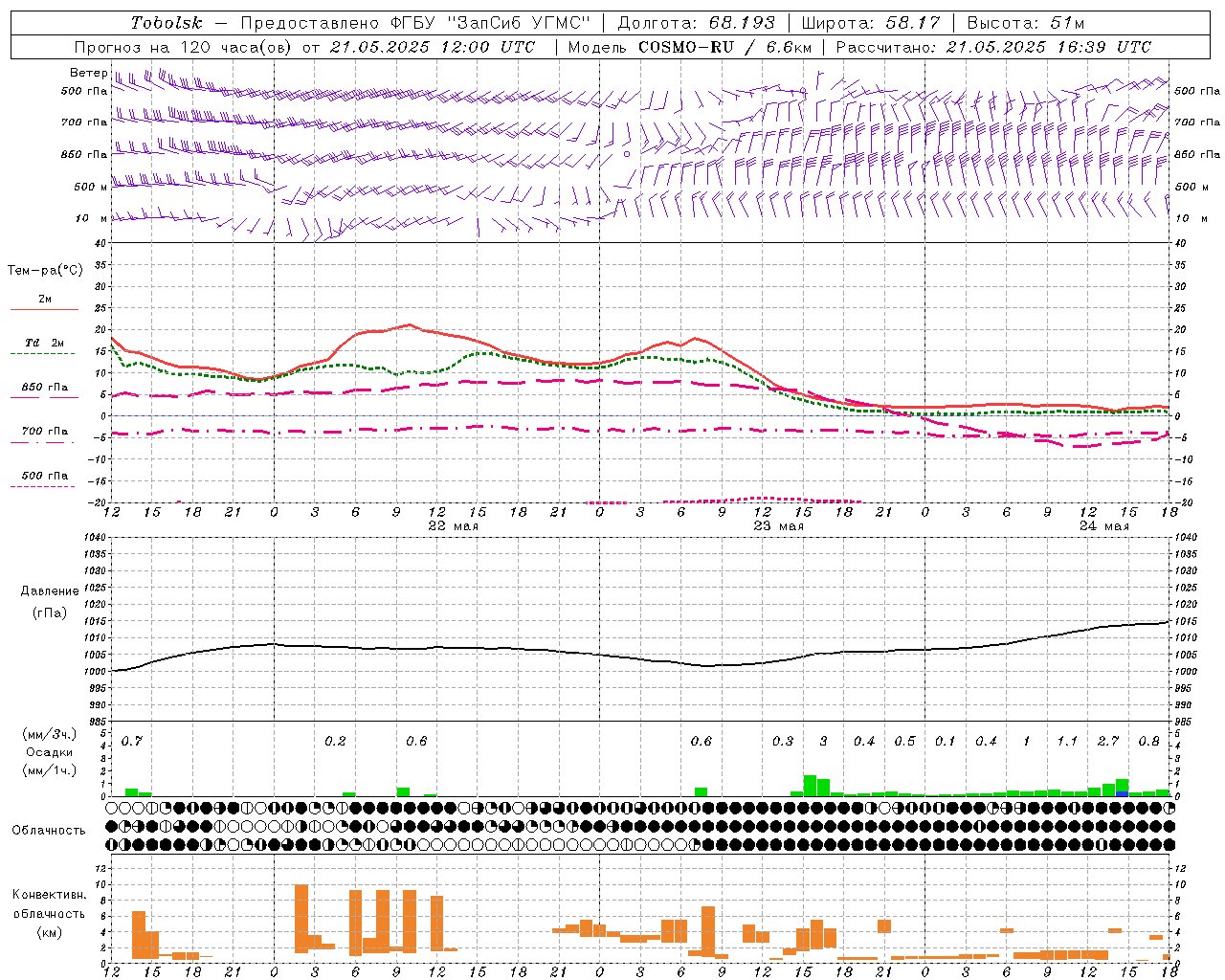Click the '0.2' three-hour precipitation value
The width and height of the screenshot is (1225, 980).
(335, 742)
